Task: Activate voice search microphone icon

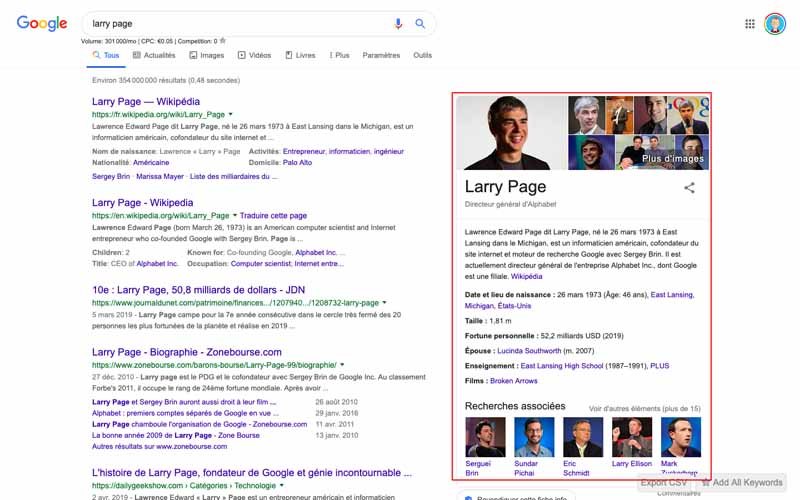Action: pos(398,23)
